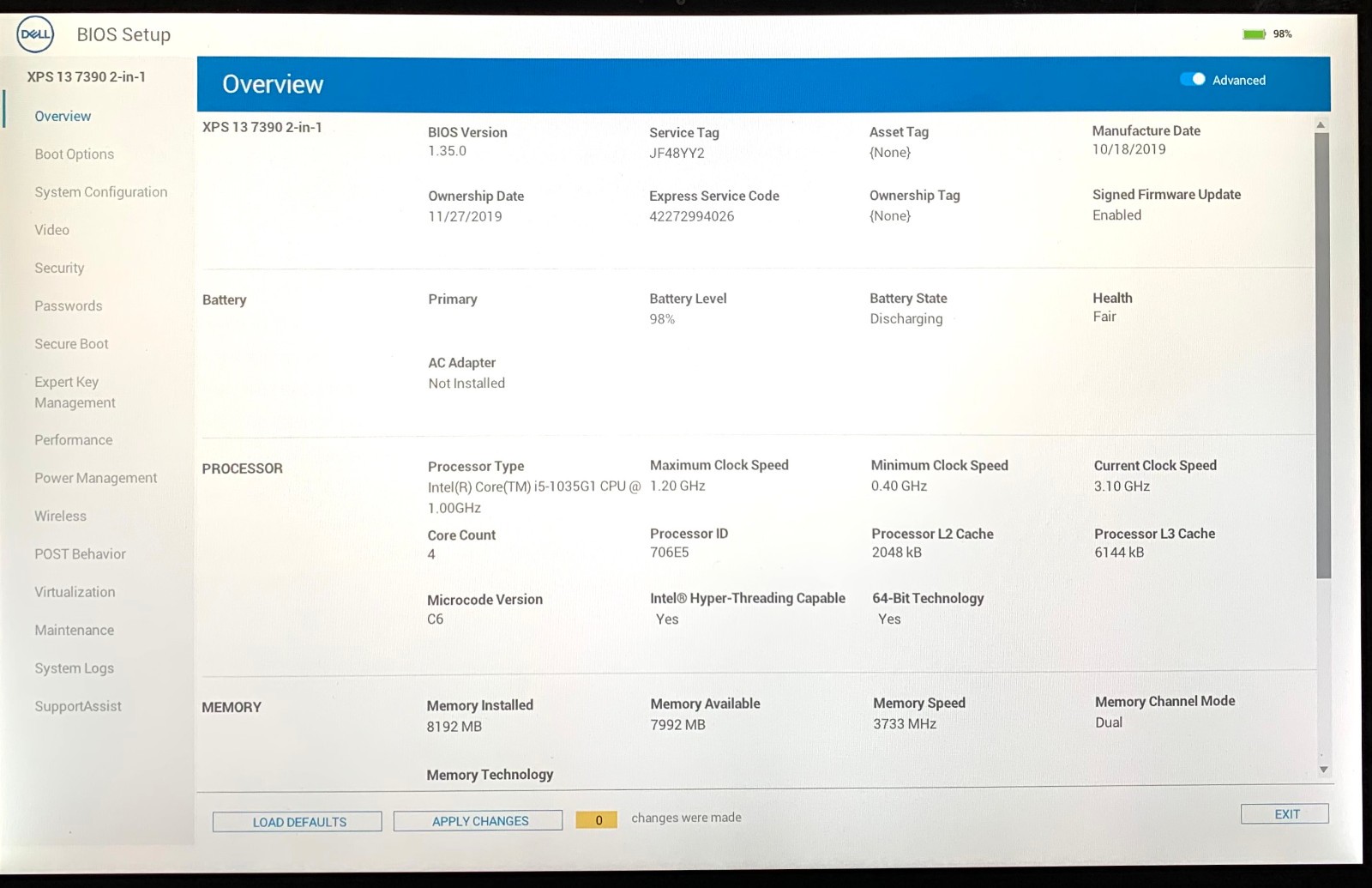Open Expert Key Management

pyautogui.click(x=75, y=392)
